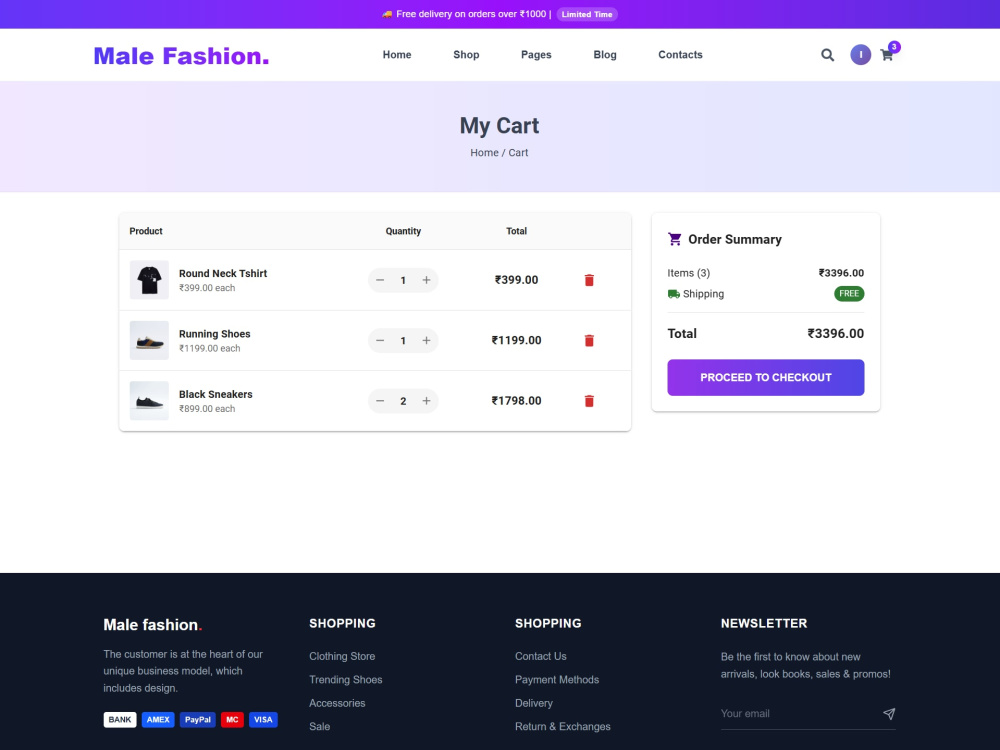Open the search magnifier icon

(x=827, y=55)
